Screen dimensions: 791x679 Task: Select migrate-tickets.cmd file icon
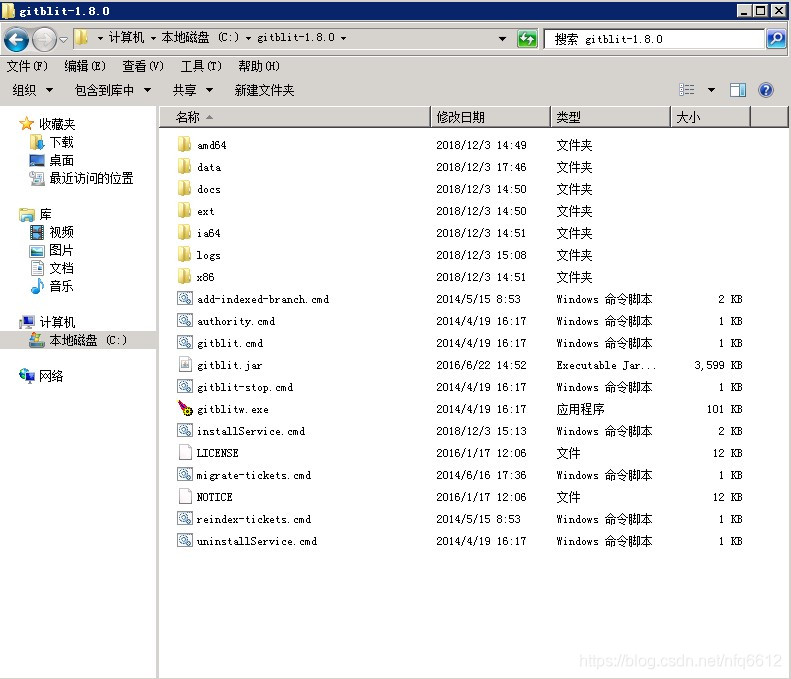pyautogui.click(x=185, y=474)
